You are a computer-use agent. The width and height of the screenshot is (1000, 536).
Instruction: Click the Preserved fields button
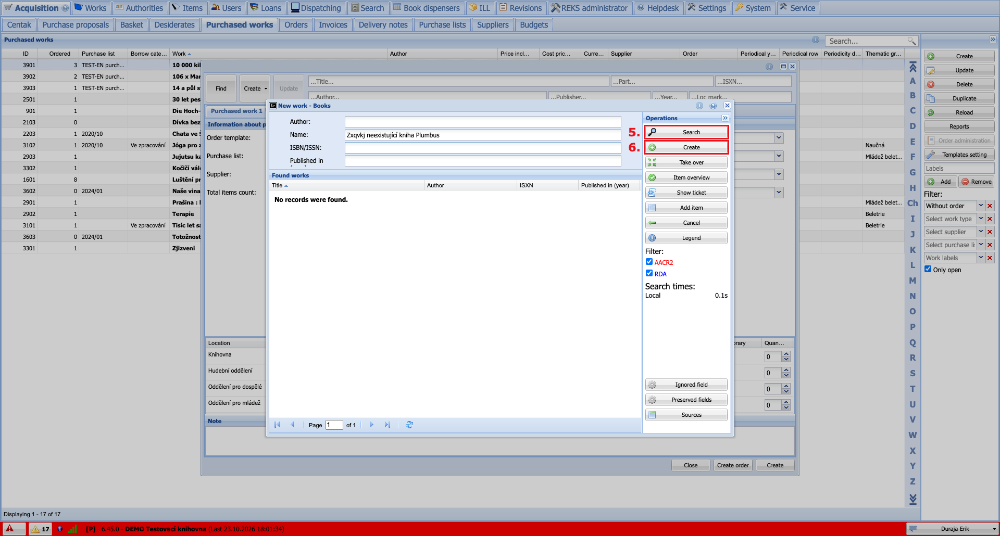point(686,399)
